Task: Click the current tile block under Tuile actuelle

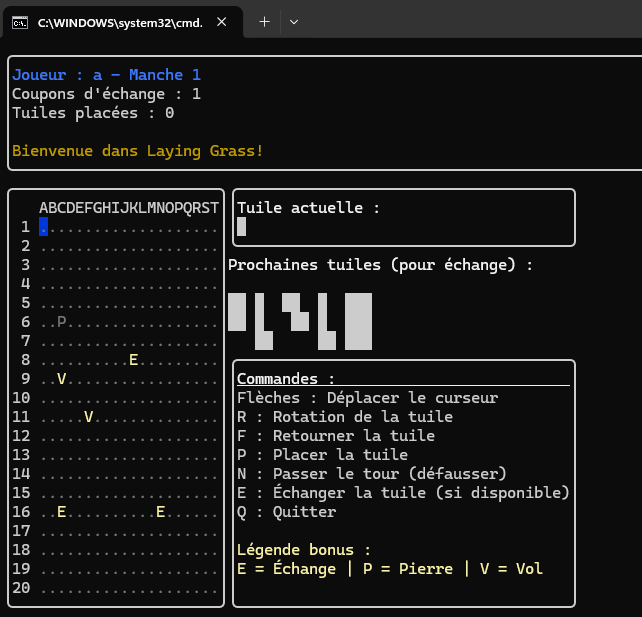Action: (x=241, y=227)
